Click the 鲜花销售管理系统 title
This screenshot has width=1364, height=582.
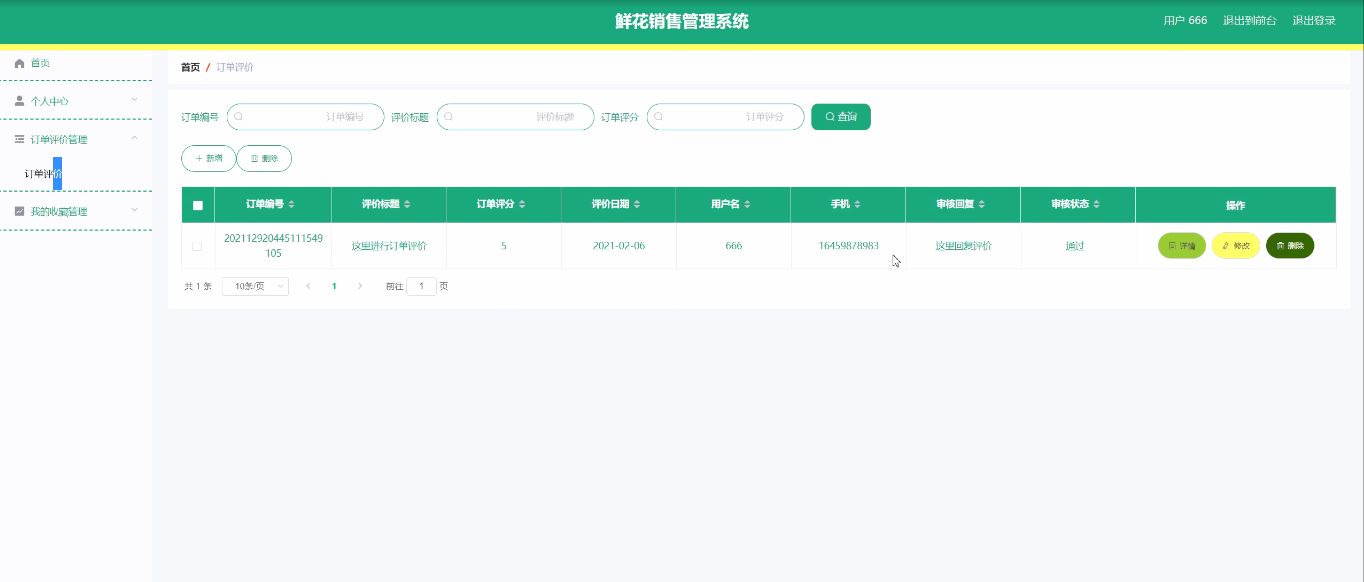(682, 21)
